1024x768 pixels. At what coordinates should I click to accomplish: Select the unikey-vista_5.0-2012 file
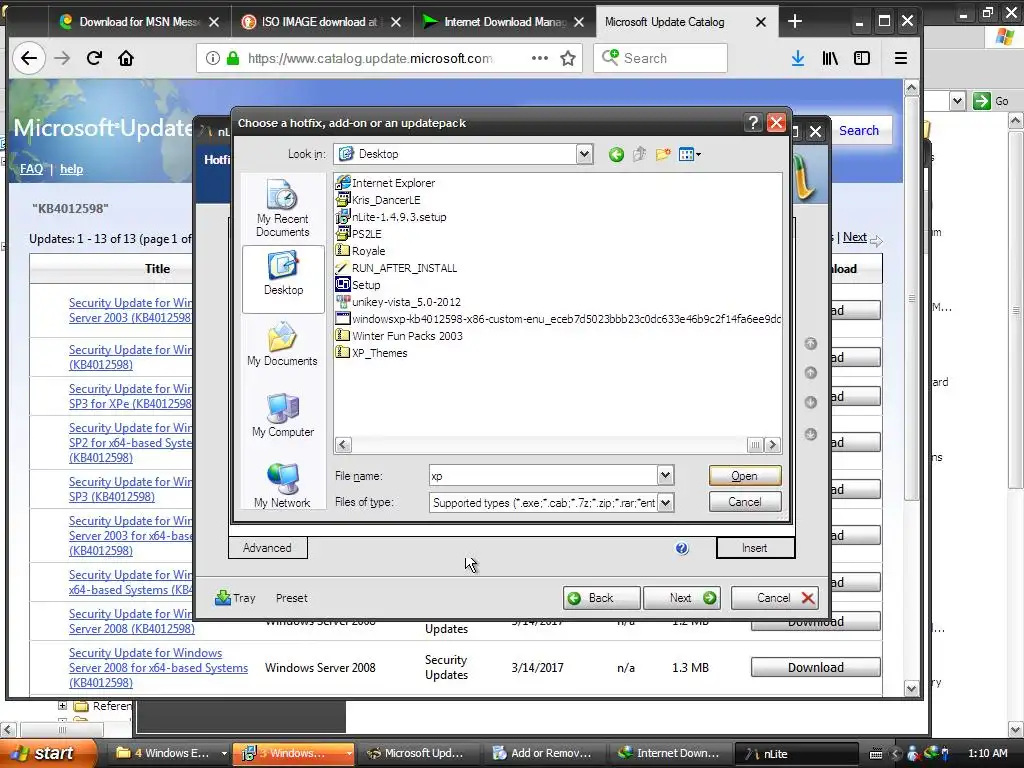click(x=398, y=302)
